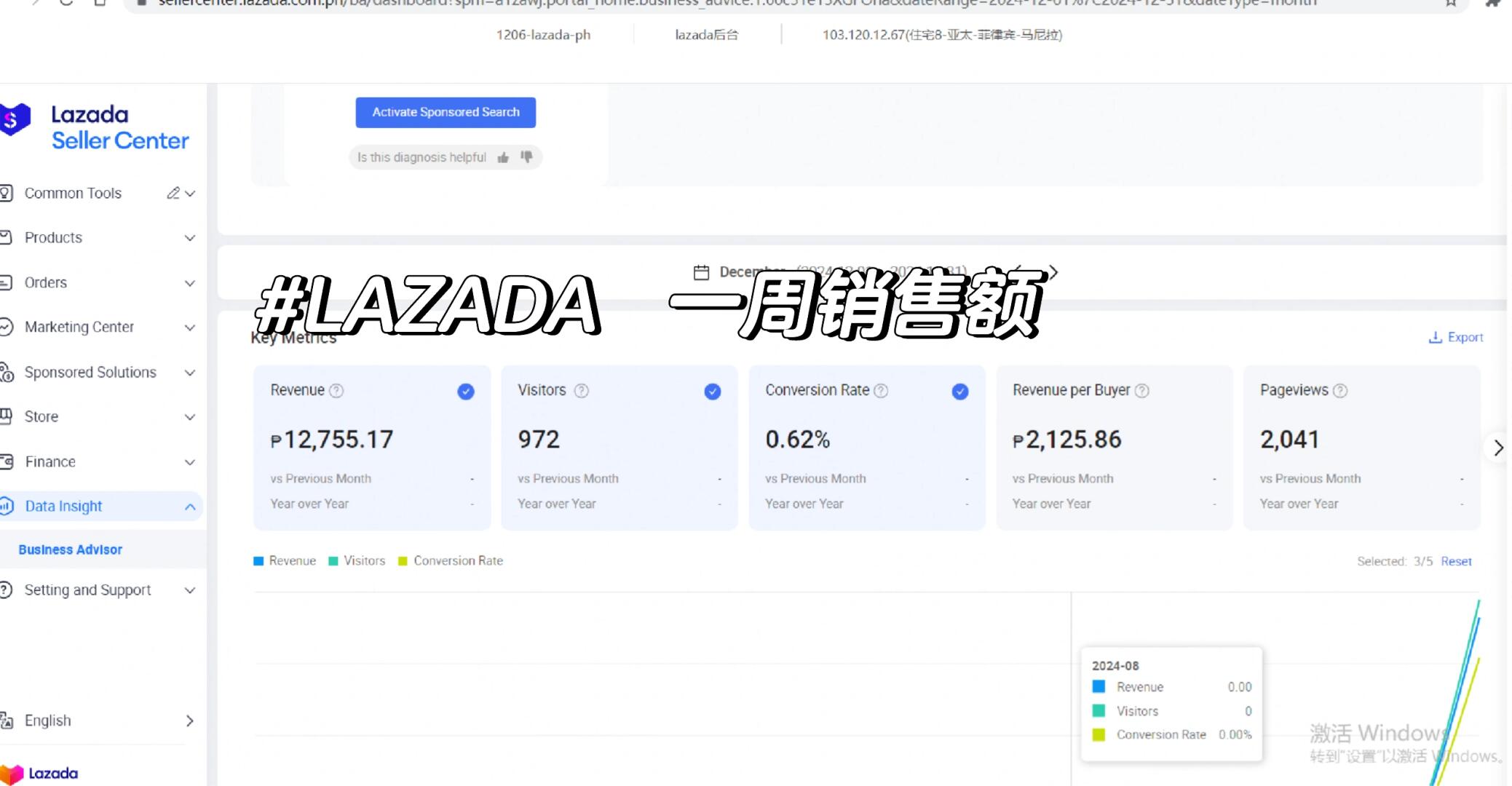The image size is (1512, 786).
Task: Select the Revenue per Buyer card
Action: (1114, 447)
